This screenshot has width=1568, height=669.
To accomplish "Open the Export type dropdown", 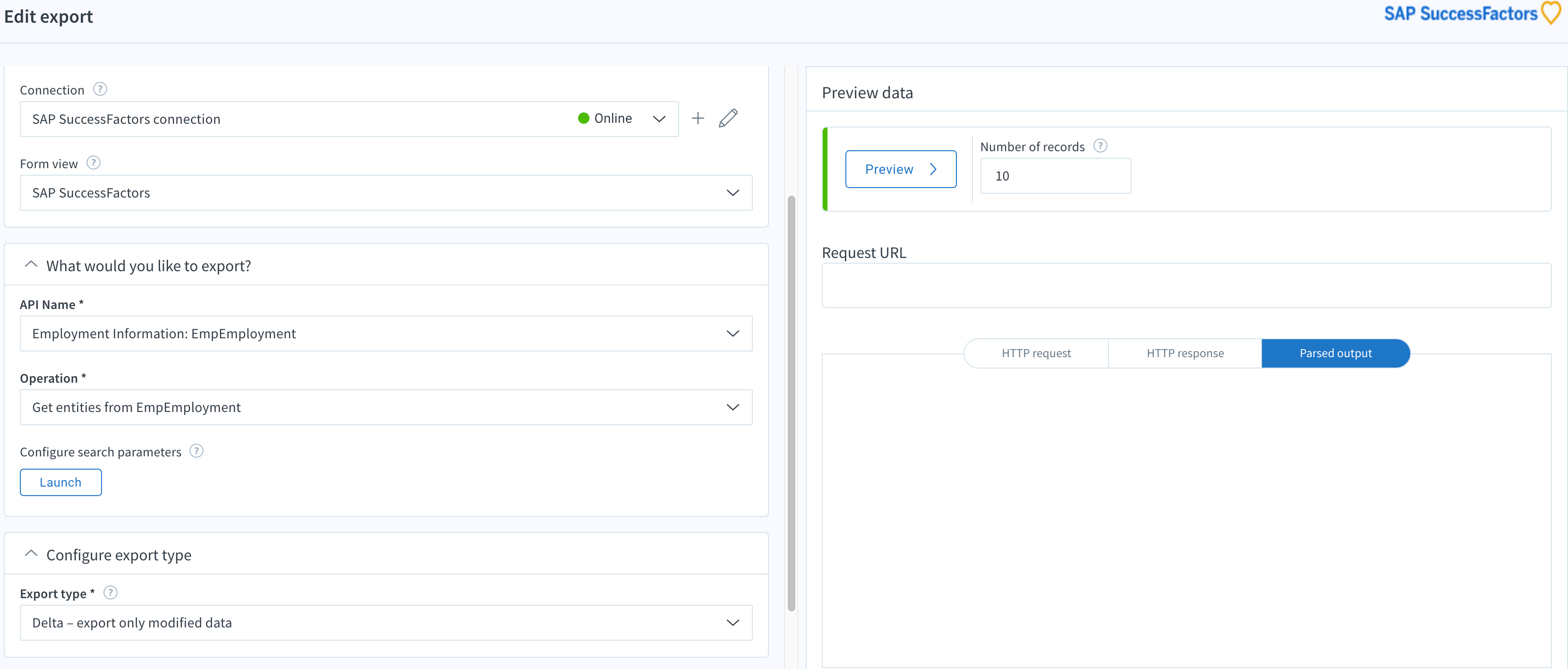I will point(386,623).
